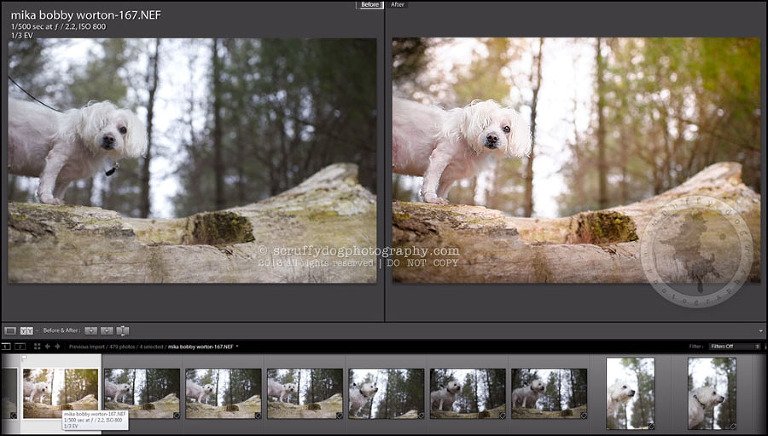768x436 pixels.
Task: Open Grid view from filmstrip header
Action: click(x=37, y=346)
